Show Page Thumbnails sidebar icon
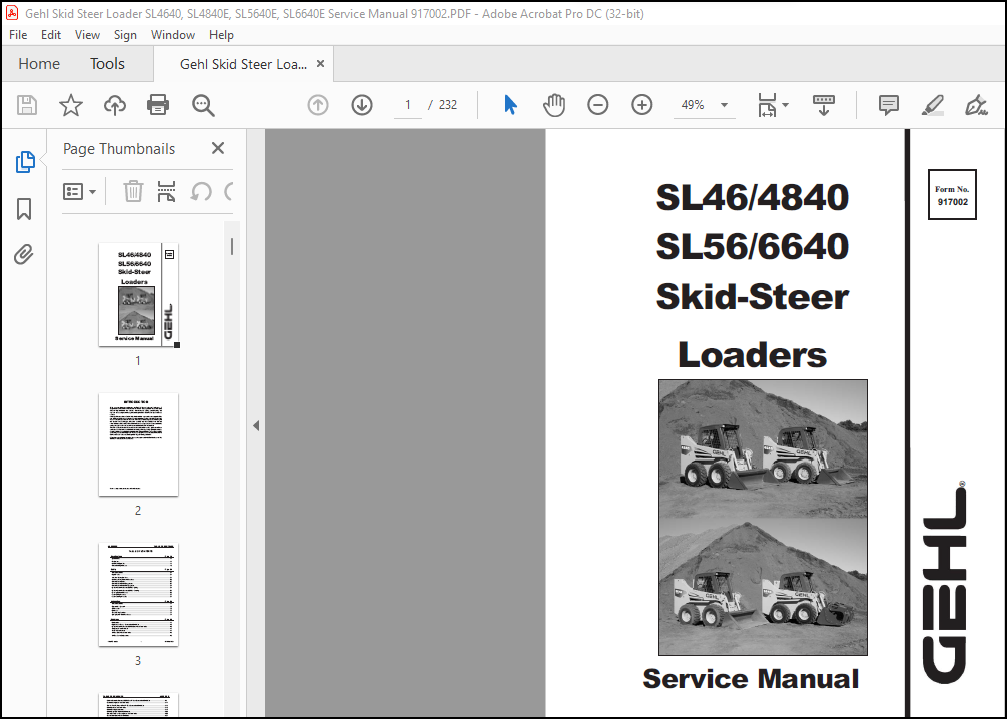This screenshot has width=1007, height=719. point(24,162)
